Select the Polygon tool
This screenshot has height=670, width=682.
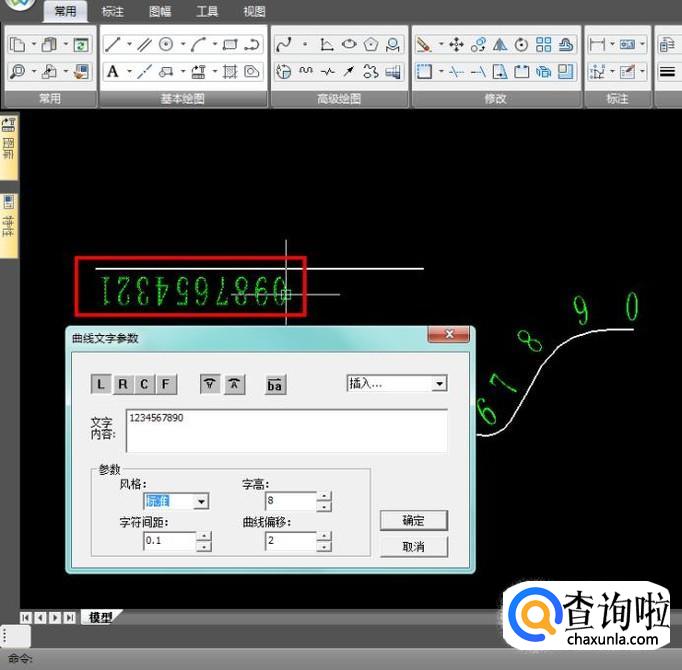click(x=371, y=44)
